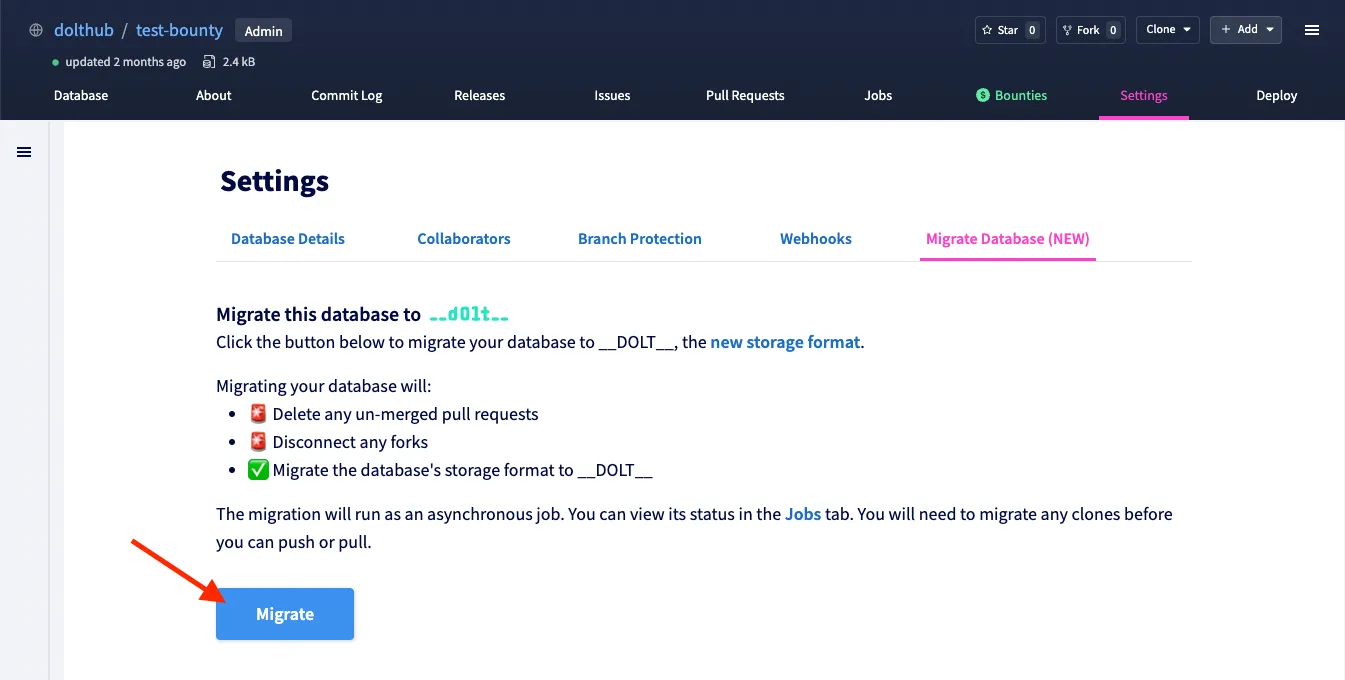This screenshot has height=680, width=1345.
Task: Open the Bounties tab with dollar icon
Action: point(1011,95)
